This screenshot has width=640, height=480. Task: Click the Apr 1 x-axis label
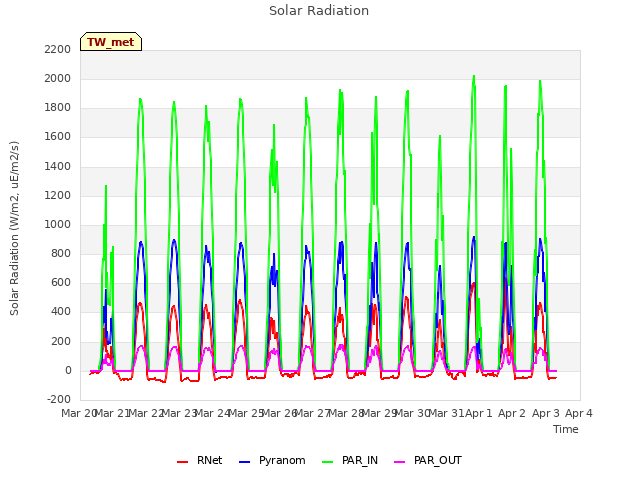click(479, 413)
